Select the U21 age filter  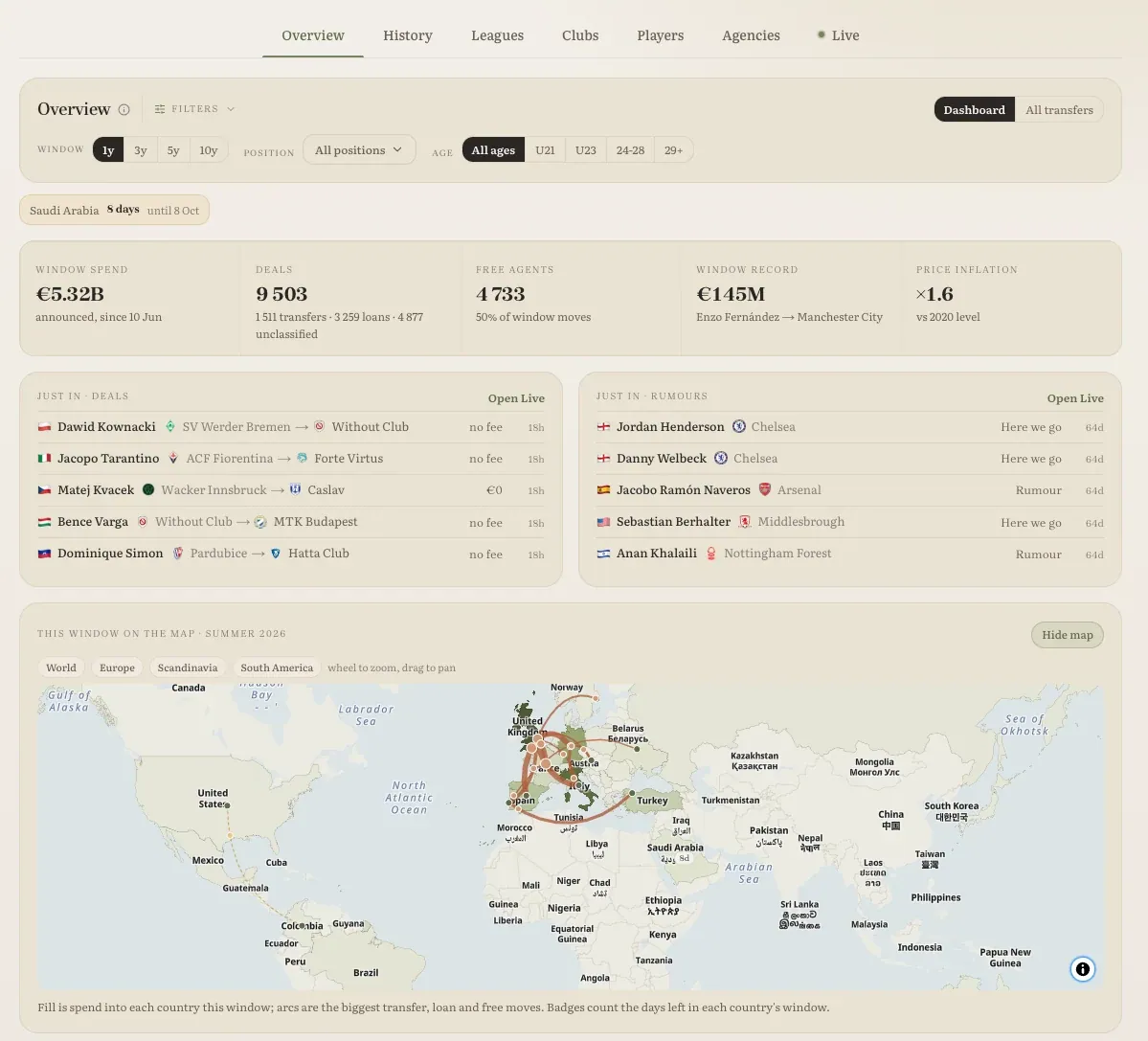(x=545, y=150)
